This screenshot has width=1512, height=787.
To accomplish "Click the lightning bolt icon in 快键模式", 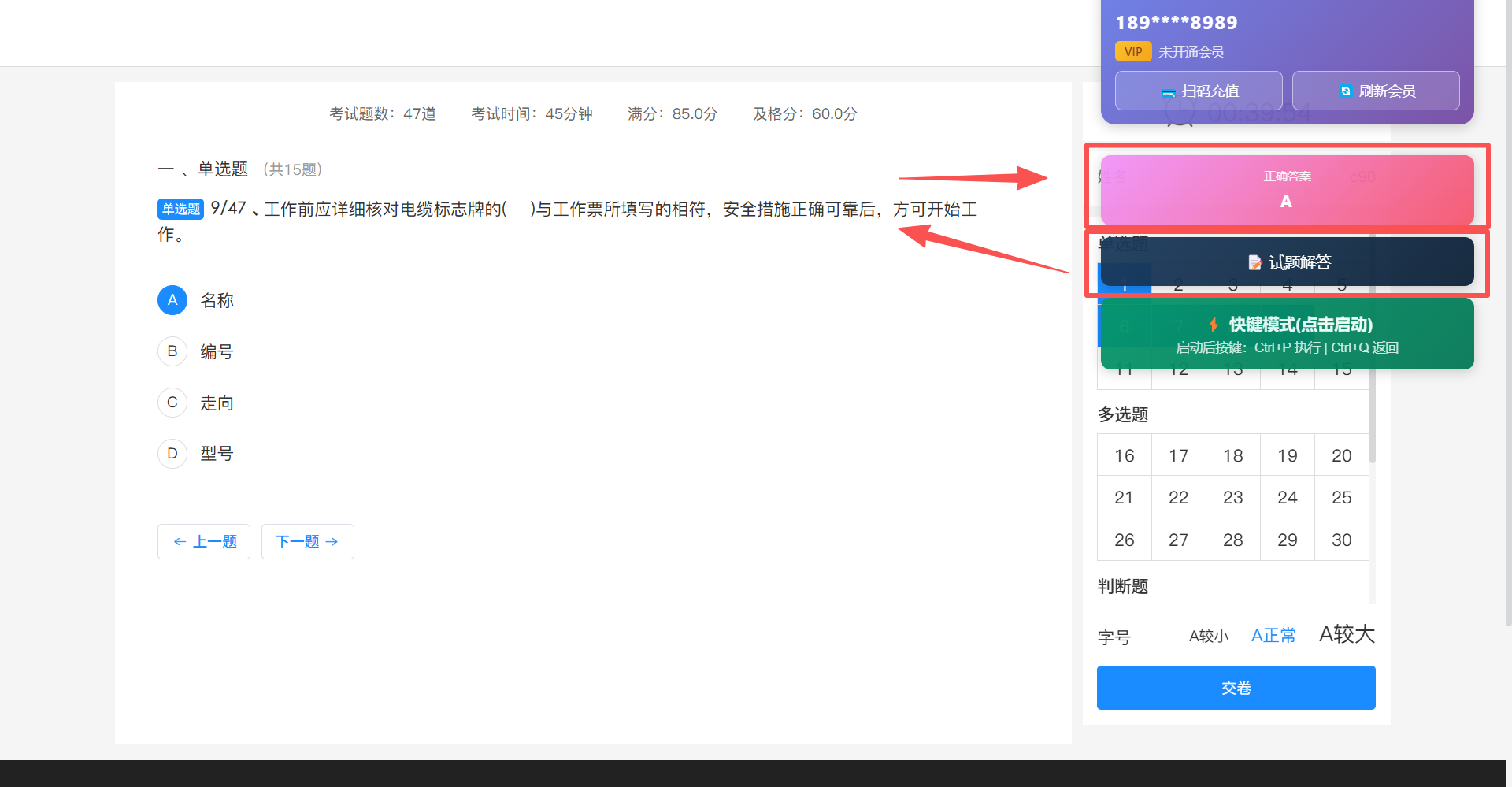I will pyautogui.click(x=1214, y=325).
